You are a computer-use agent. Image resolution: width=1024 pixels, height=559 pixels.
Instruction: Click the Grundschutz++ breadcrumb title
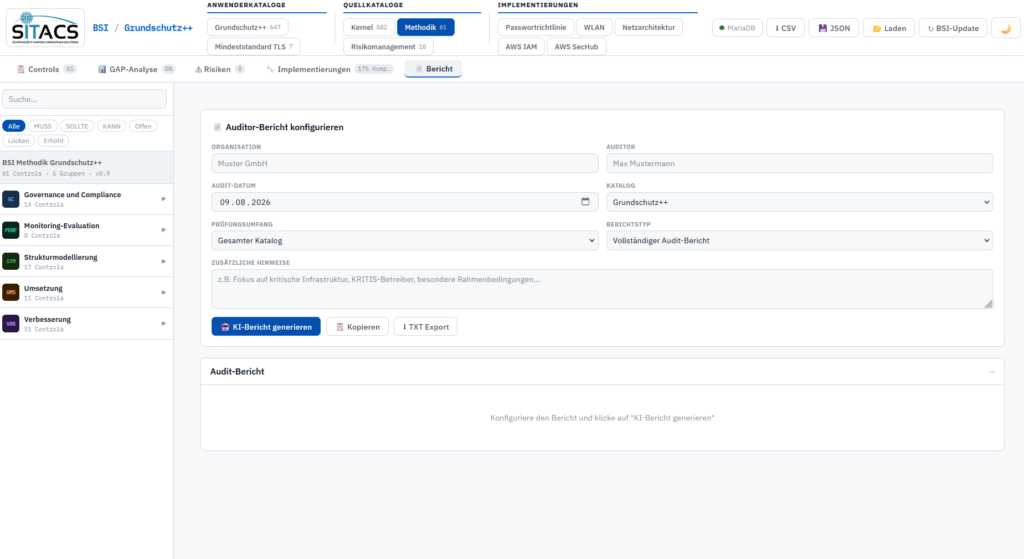[158, 27]
